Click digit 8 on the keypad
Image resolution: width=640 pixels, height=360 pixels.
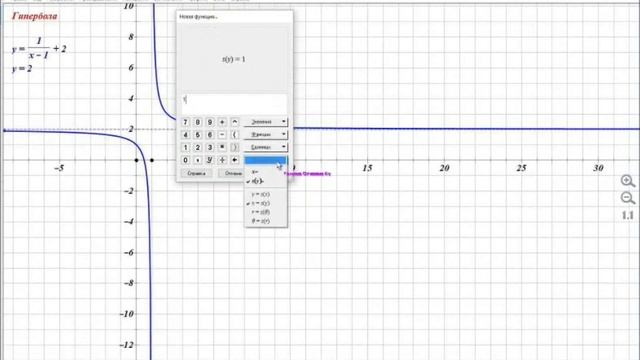point(198,122)
